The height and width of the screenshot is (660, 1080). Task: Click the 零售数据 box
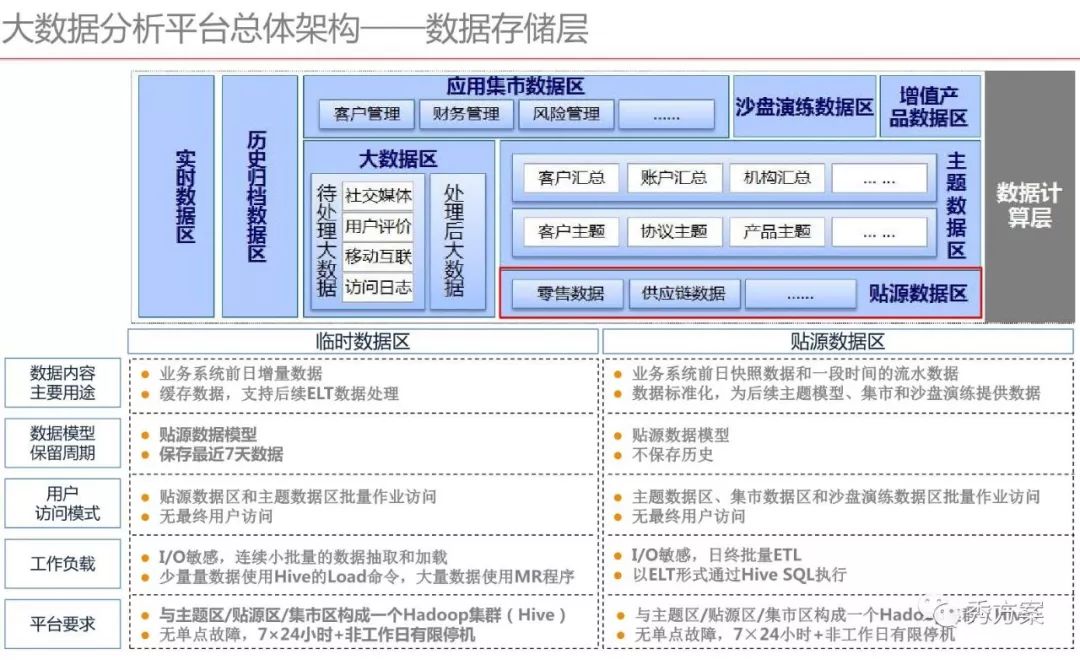pos(570,294)
